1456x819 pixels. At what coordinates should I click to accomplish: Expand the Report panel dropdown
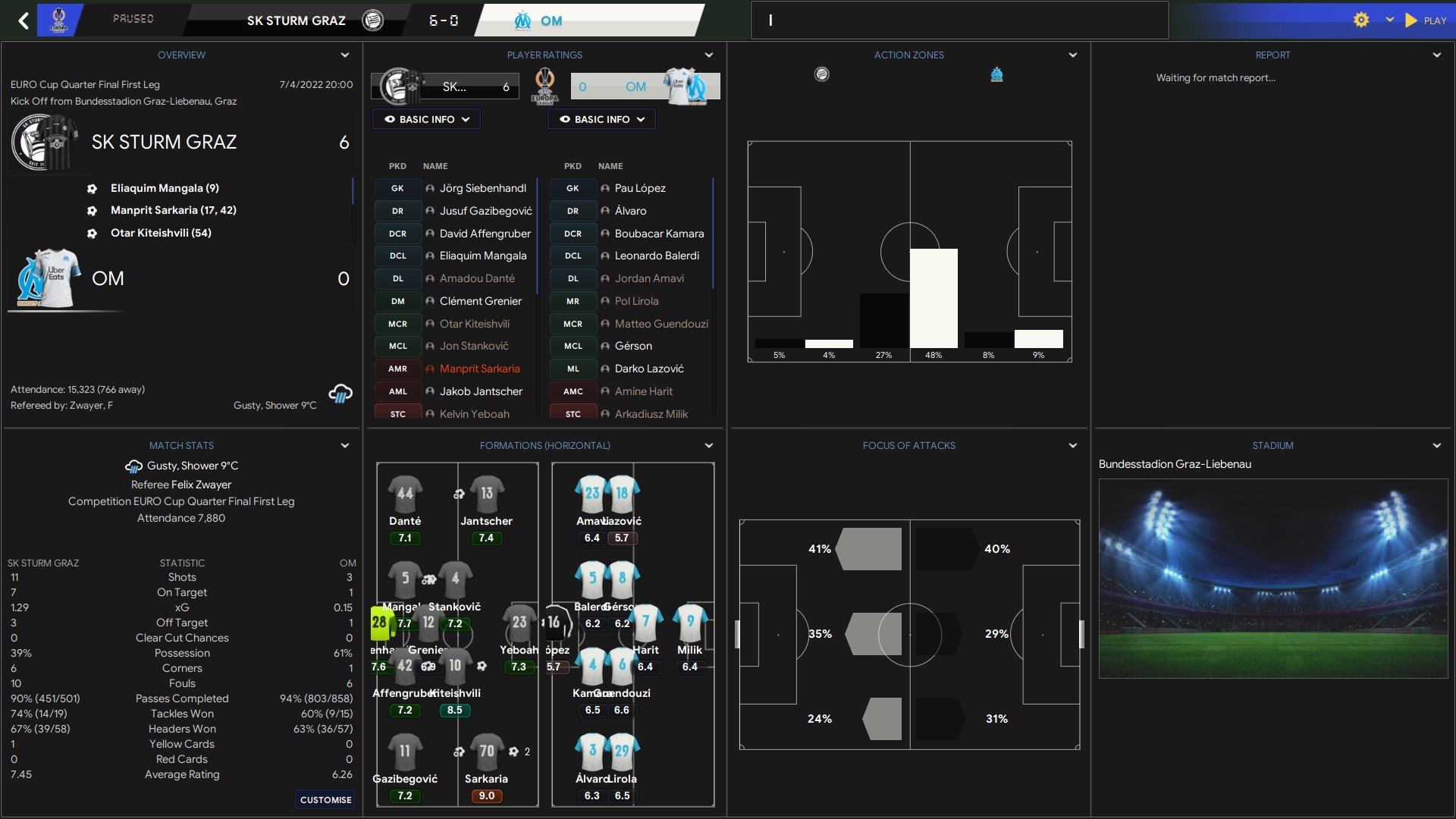[x=1437, y=55]
